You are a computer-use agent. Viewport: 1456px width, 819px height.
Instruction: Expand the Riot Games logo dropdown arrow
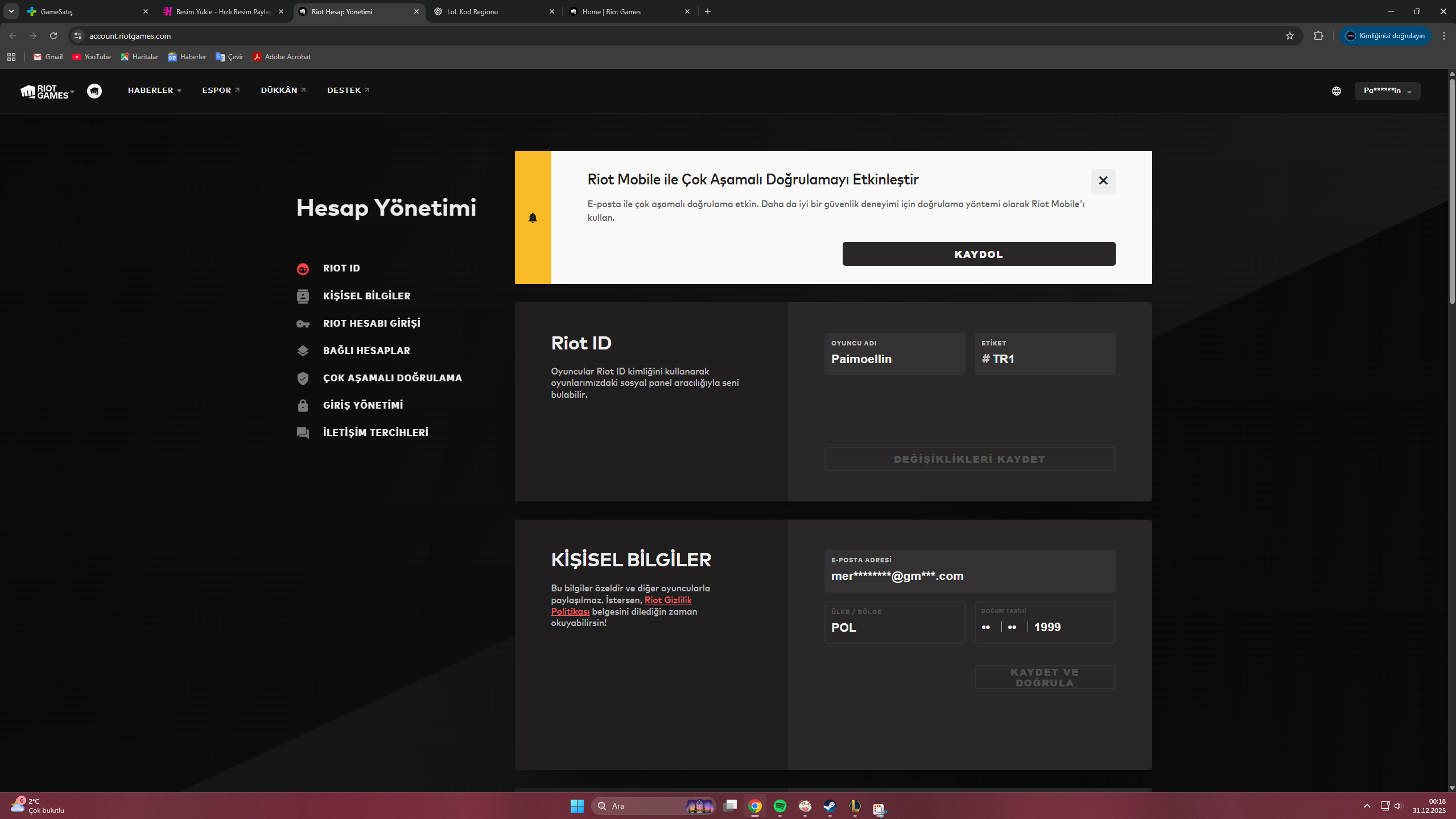point(72,92)
